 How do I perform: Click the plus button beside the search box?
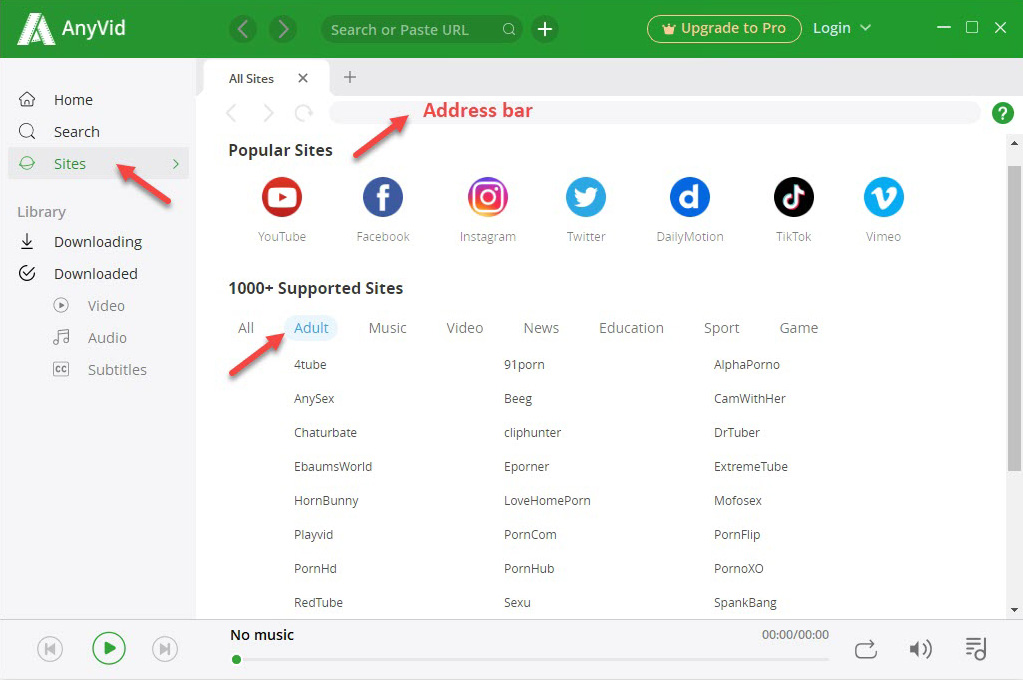click(x=545, y=29)
